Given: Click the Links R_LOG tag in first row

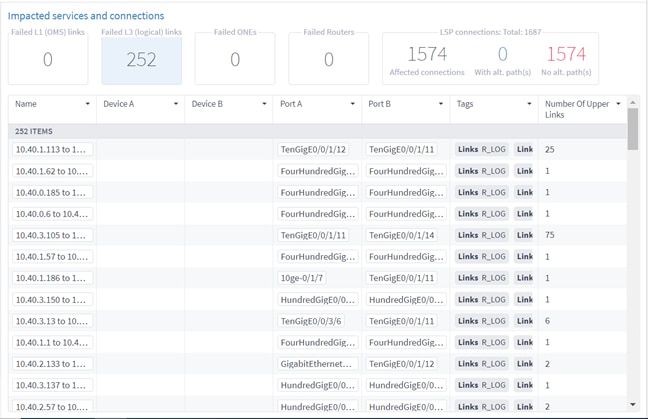Looking at the screenshot, I should [x=482, y=150].
